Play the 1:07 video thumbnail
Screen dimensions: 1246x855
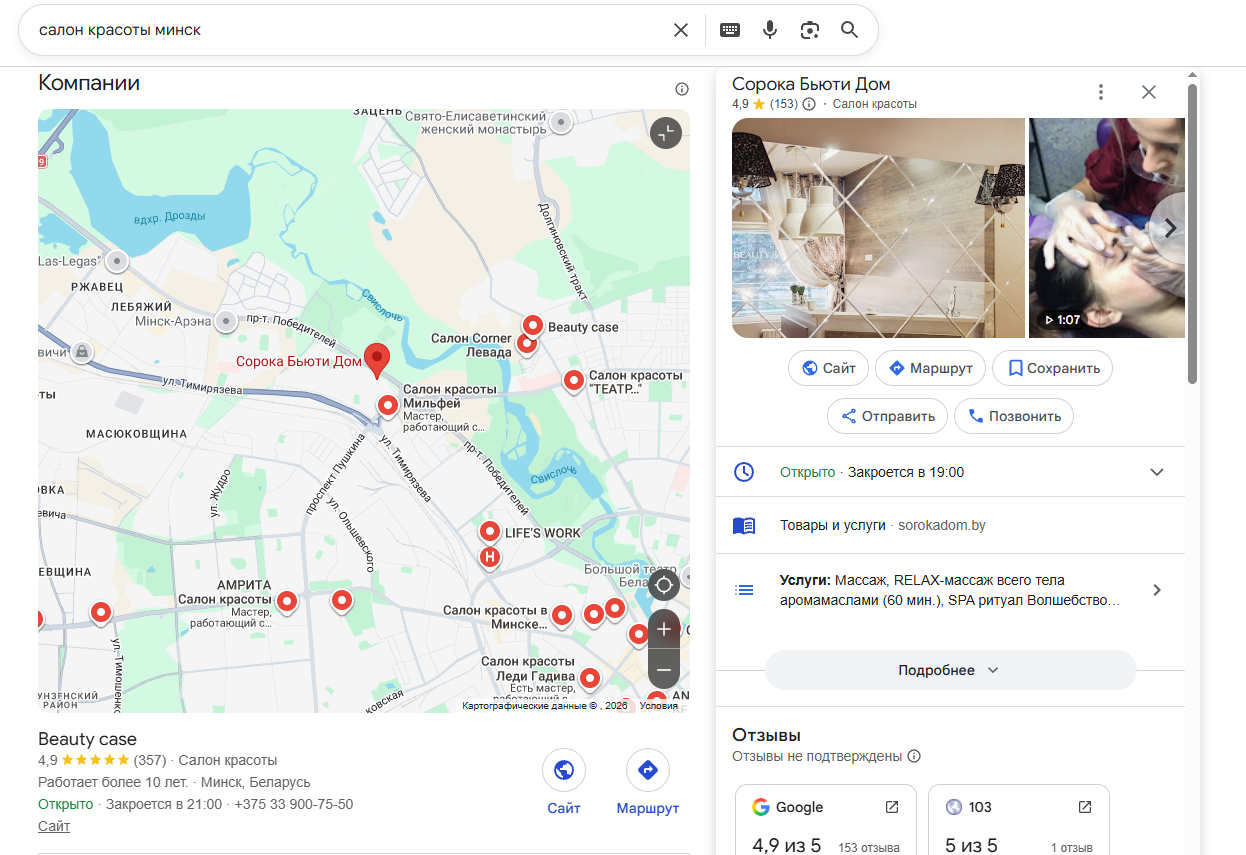tap(1107, 228)
